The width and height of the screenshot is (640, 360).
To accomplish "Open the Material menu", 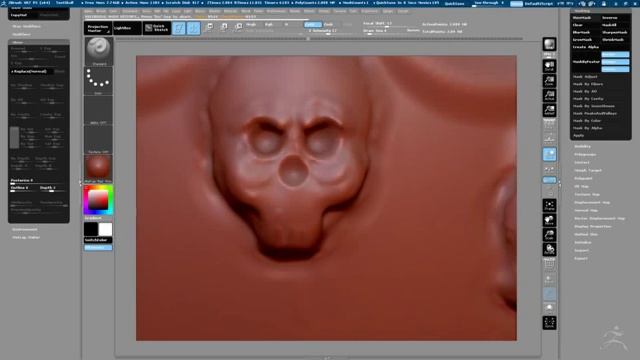I will coord(230,11).
